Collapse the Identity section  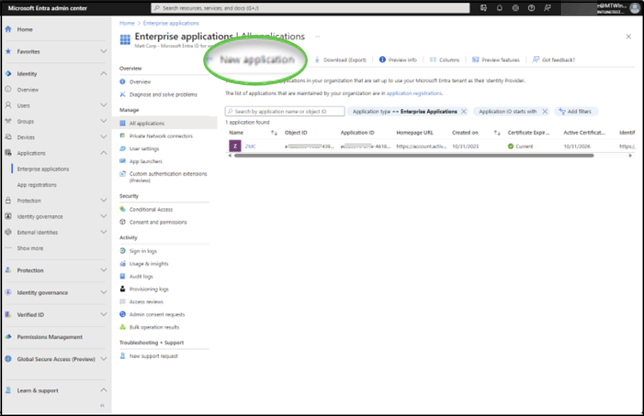tap(104, 74)
